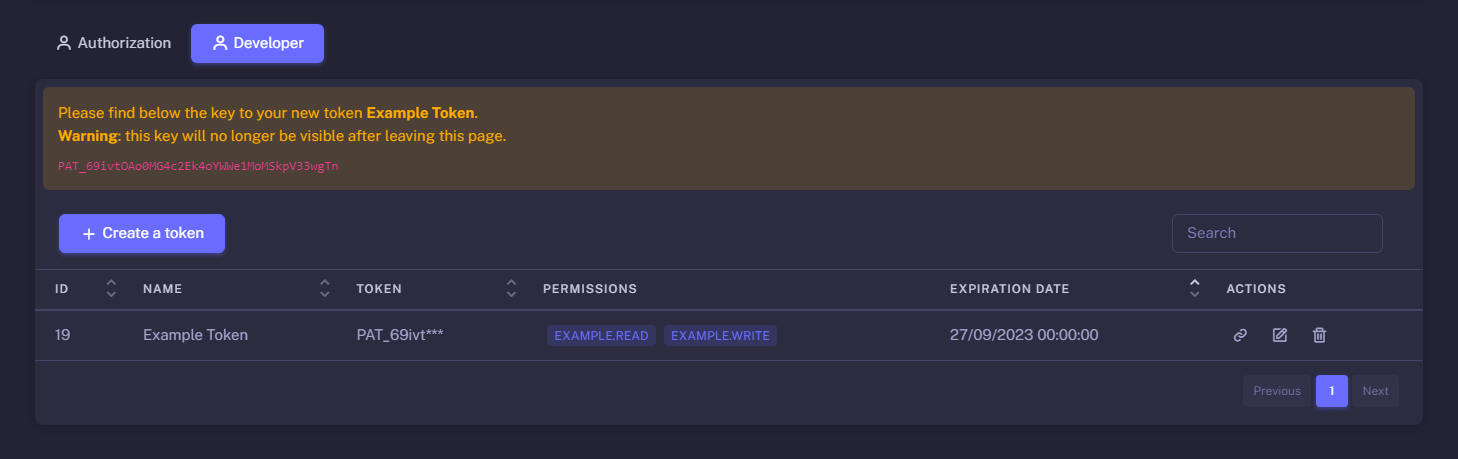Go to the Next page
Image resolution: width=1458 pixels, height=459 pixels.
[x=1375, y=391]
